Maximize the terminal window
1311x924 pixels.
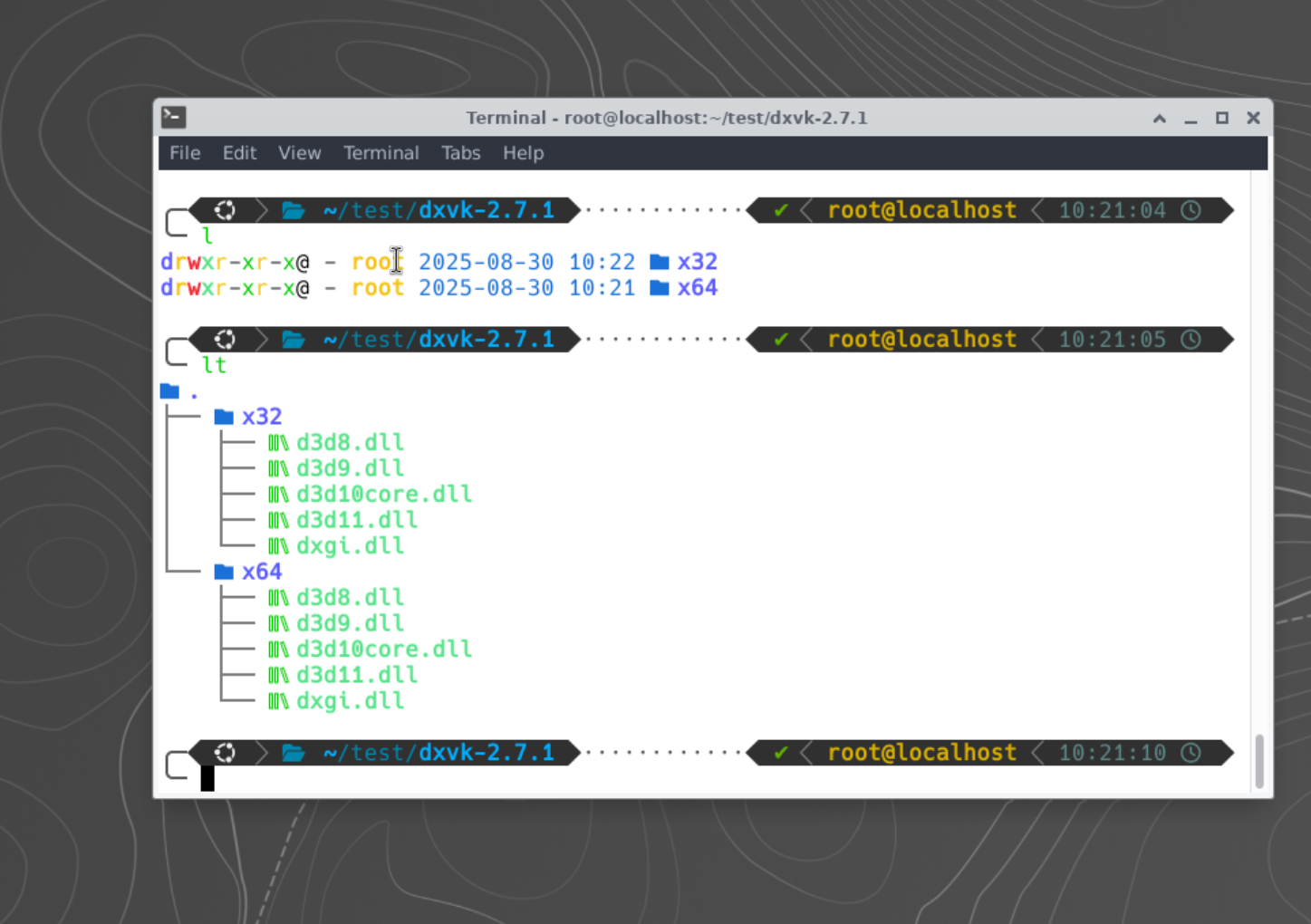(1221, 118)
